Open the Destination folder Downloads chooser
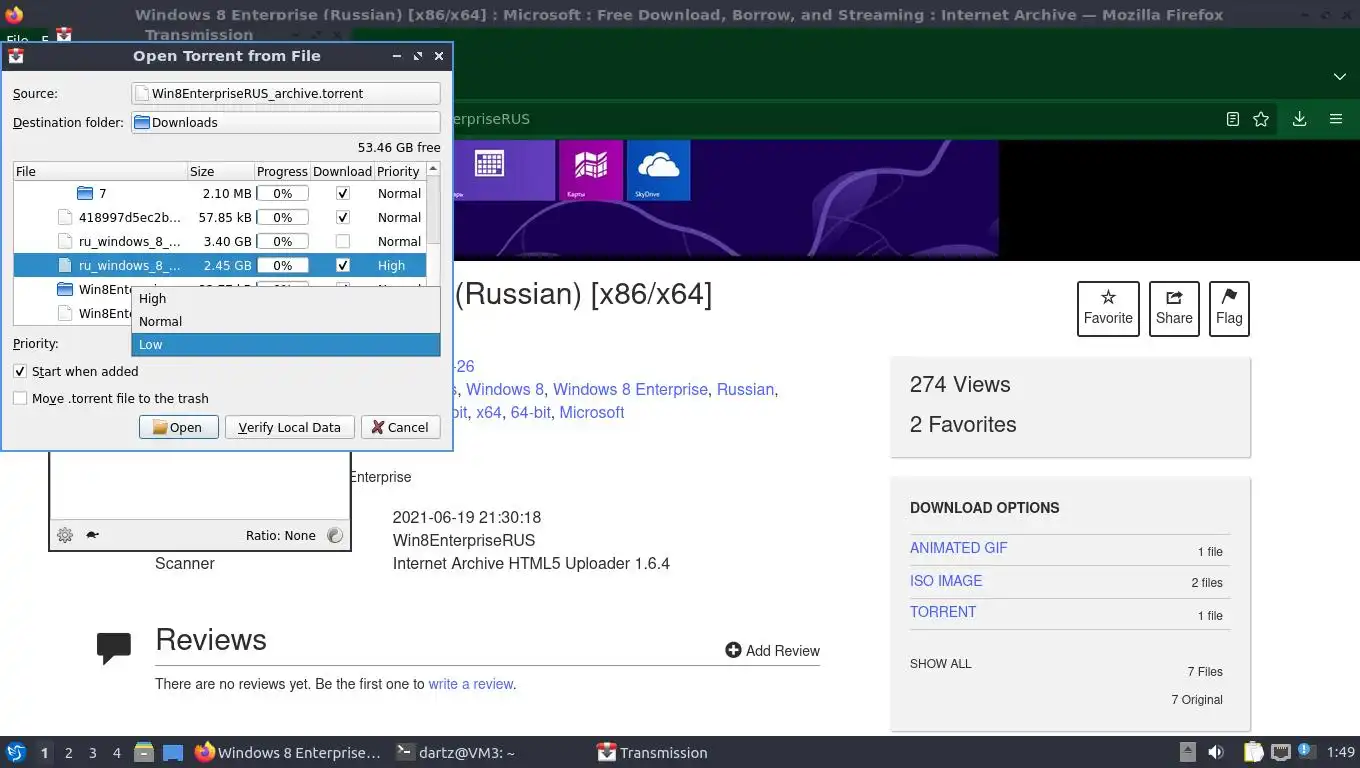 point(286,122)
